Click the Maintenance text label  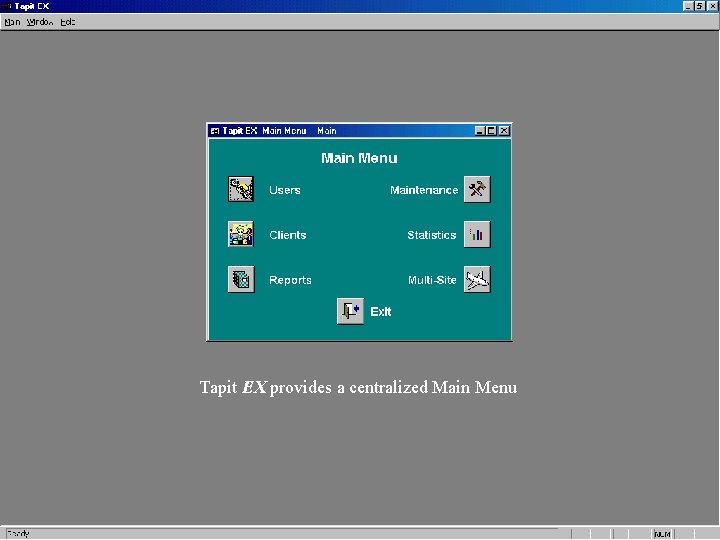pos(424,190)
